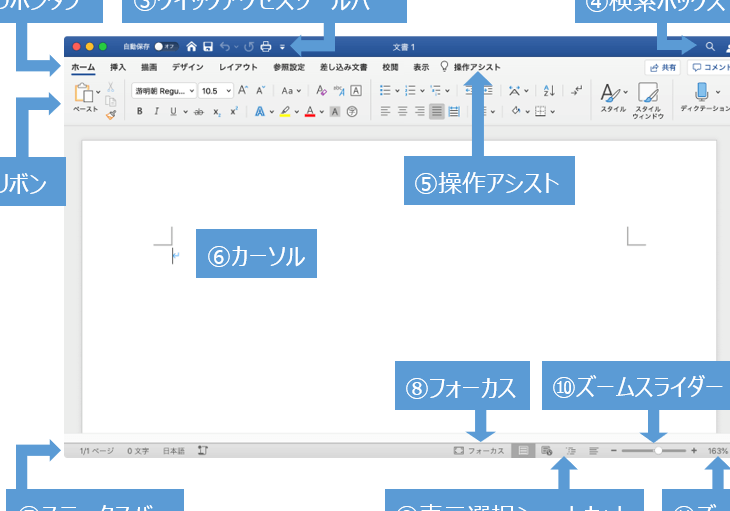The image size is (730, 511).
Task: Switch to the ホーム (Home) tab
Action: 83,67
